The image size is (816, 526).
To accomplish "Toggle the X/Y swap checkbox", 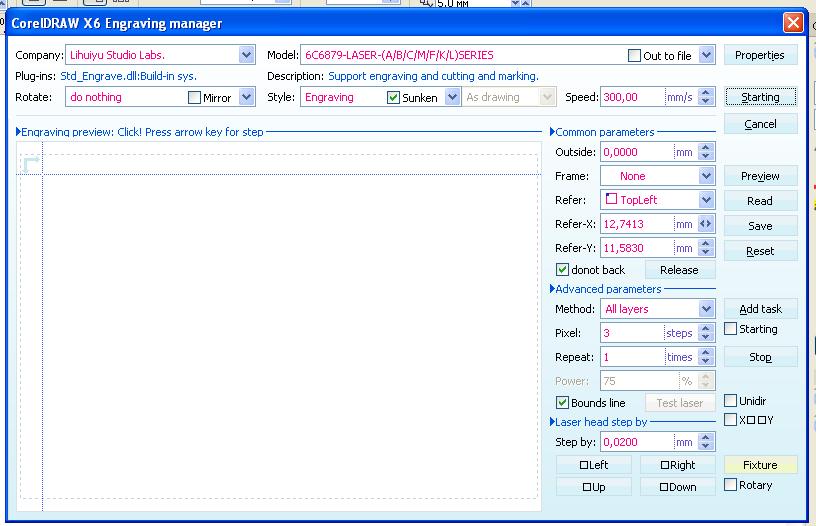I will (731, 419).
